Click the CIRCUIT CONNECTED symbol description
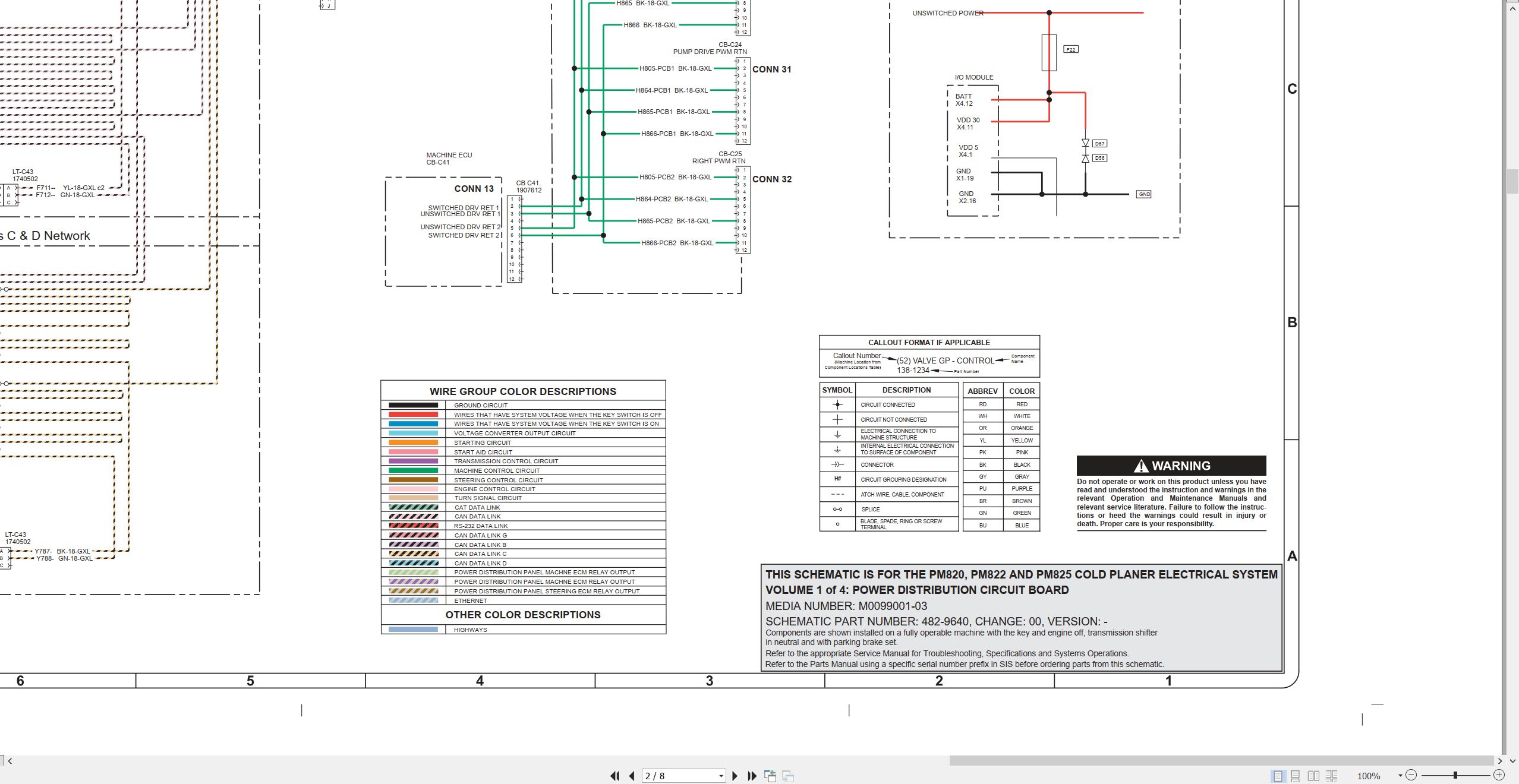This screenshot has height=784, width=1519. coord(888,405)
